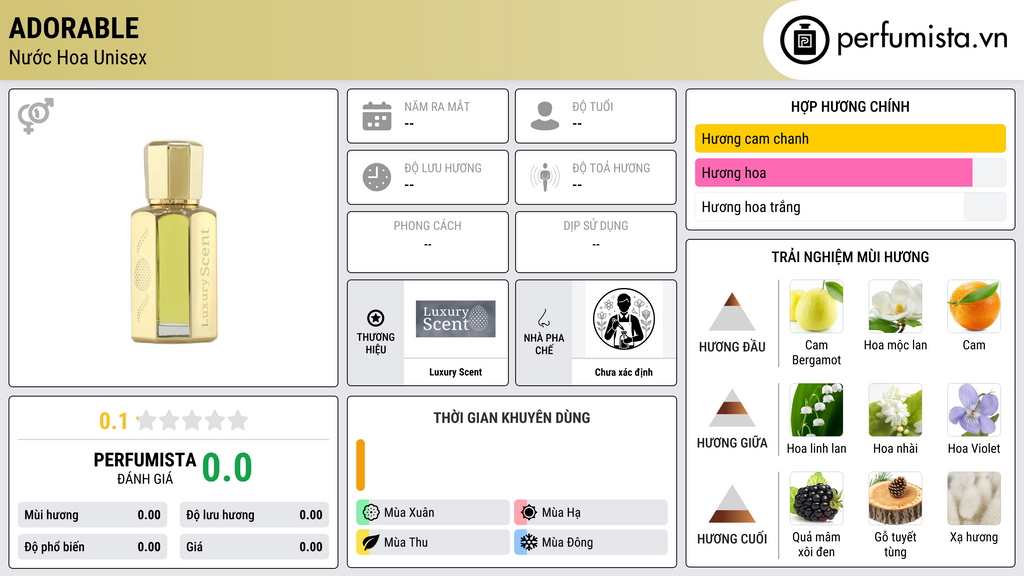
Task: Click the person icon beside Độ Tuổi
Action: 545,116
